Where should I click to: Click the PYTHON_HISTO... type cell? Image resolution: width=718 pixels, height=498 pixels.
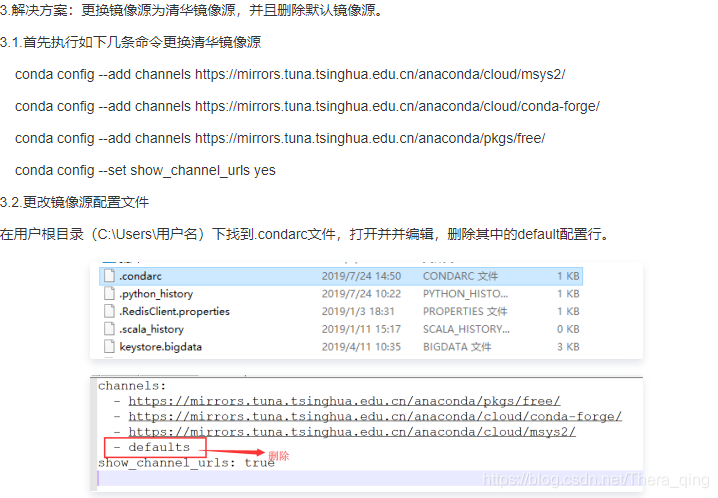[465, 294]
